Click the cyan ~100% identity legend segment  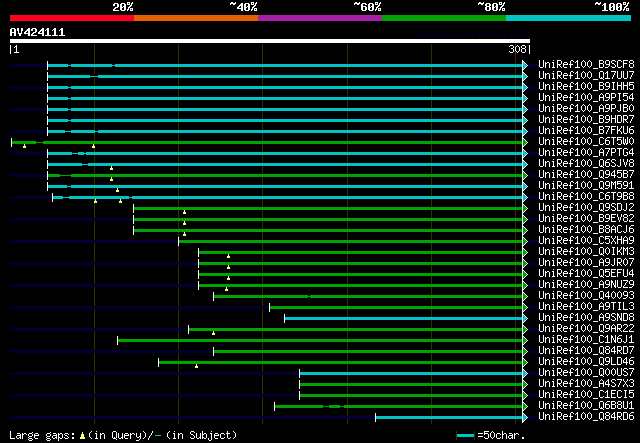(x=569, y=18)
